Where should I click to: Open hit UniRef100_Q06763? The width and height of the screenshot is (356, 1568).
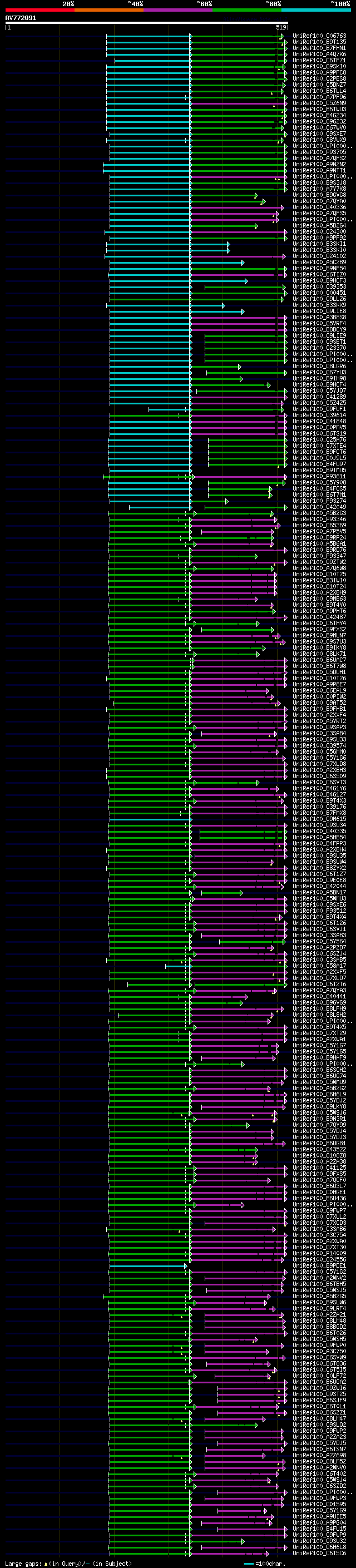(x=319, y=36)
